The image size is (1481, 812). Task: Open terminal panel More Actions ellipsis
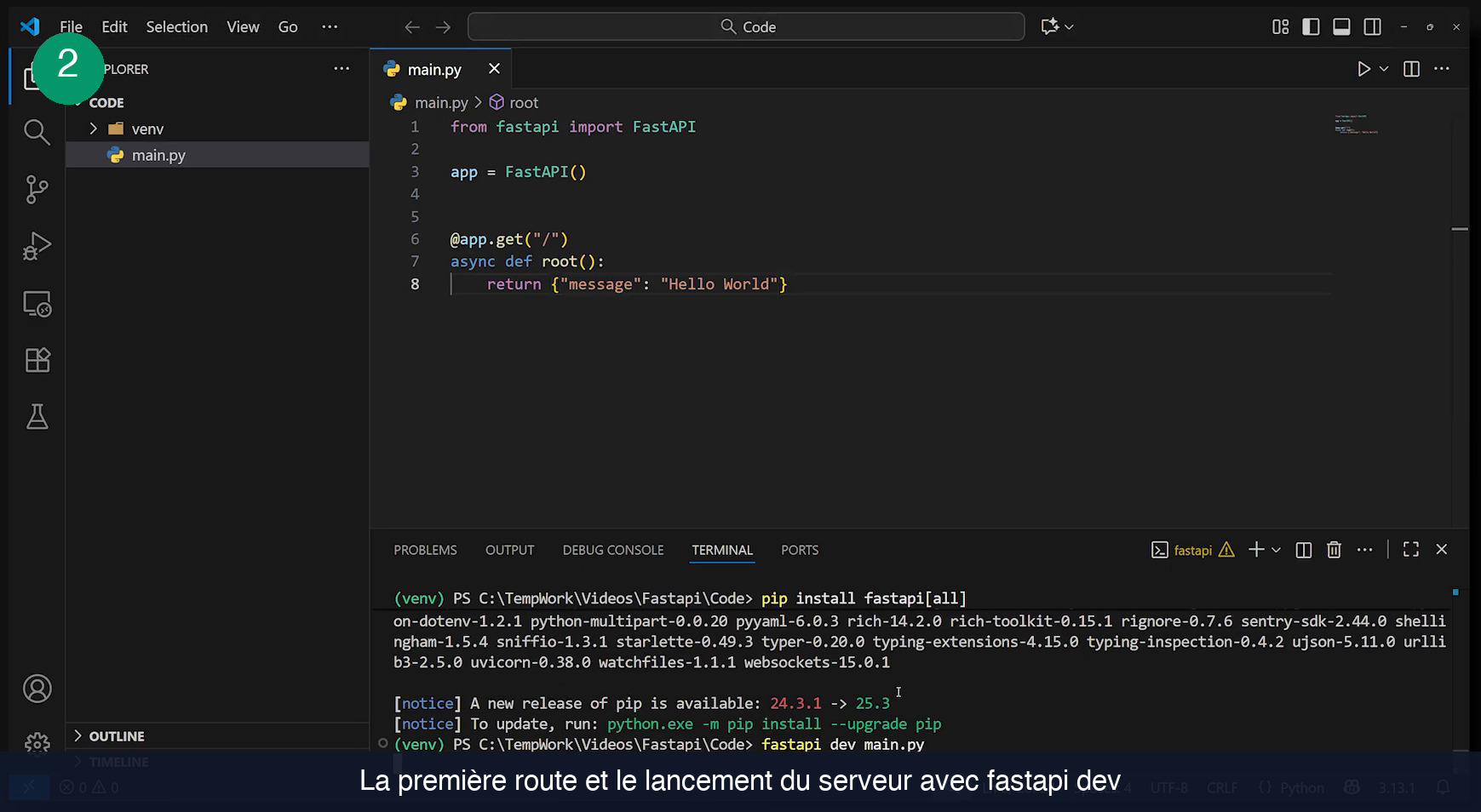click(1364, 550)
